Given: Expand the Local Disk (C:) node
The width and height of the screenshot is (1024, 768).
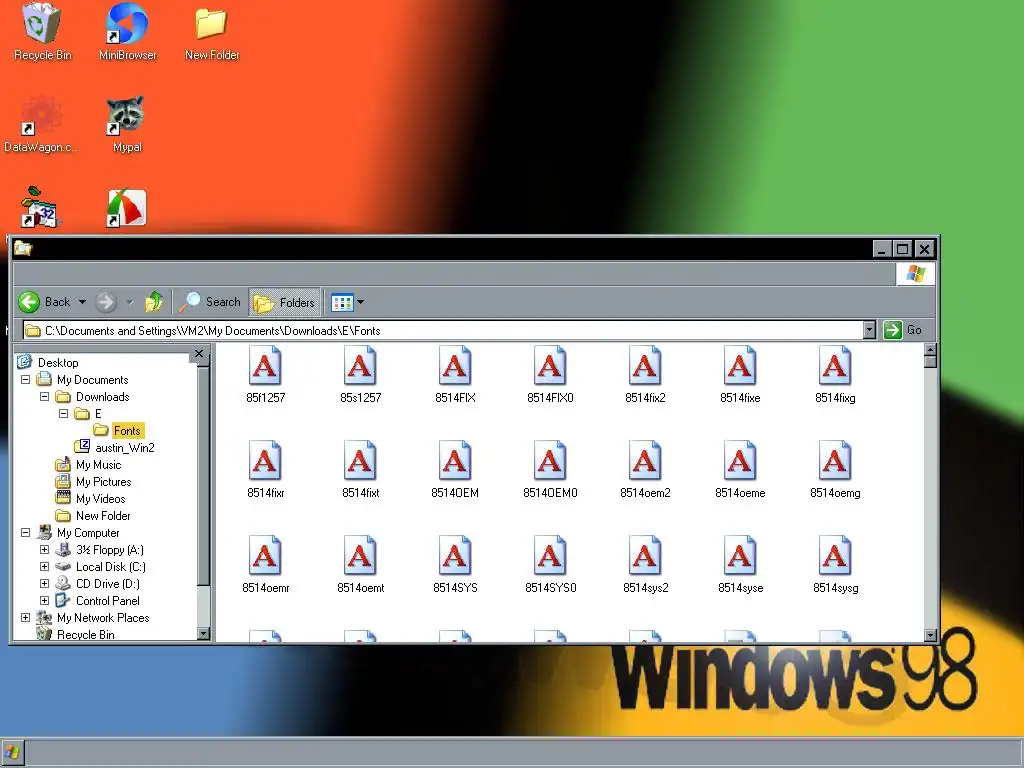Looking at the screenshot, I should pos(44,566).
